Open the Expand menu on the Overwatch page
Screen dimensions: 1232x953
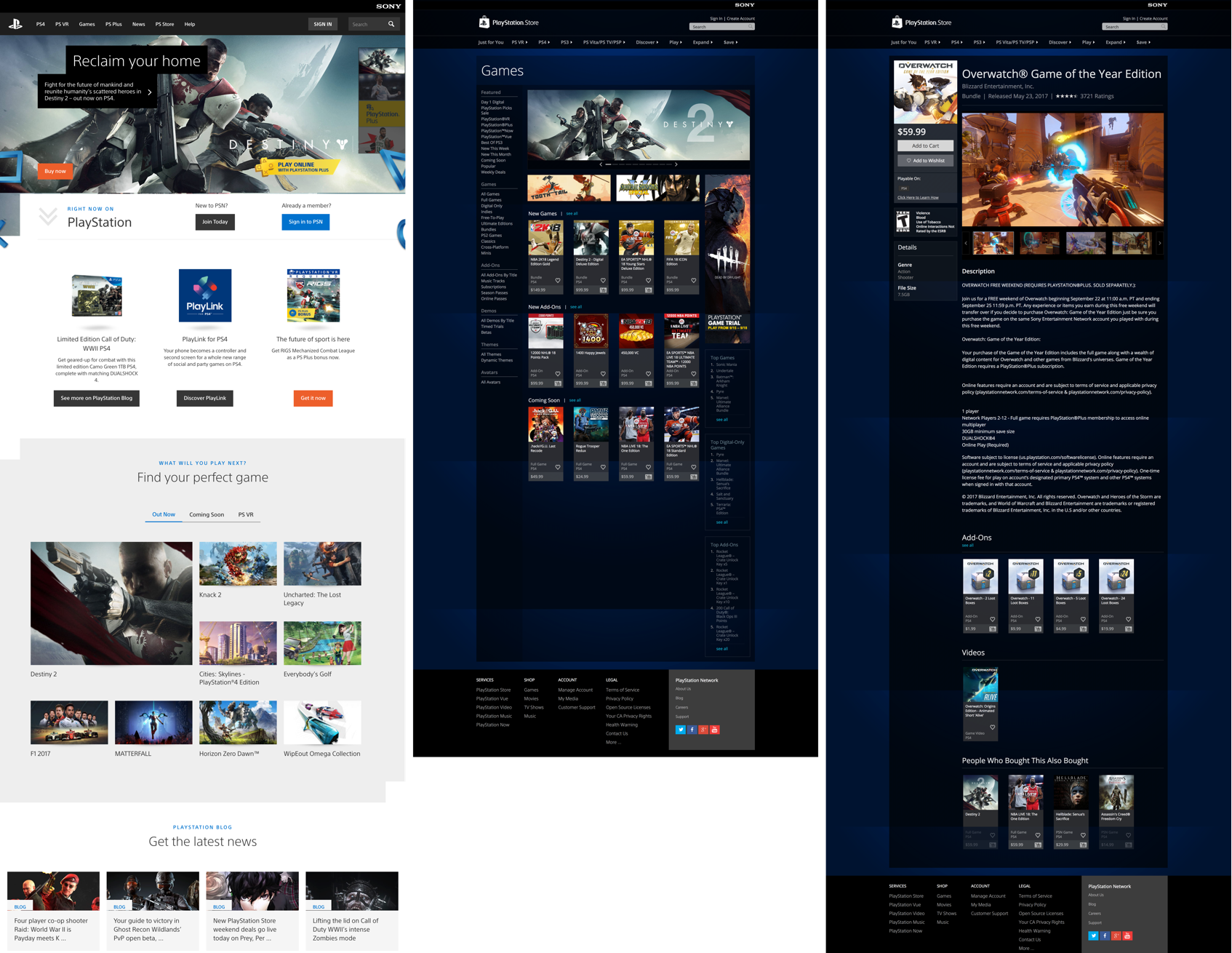(1115, 42)
